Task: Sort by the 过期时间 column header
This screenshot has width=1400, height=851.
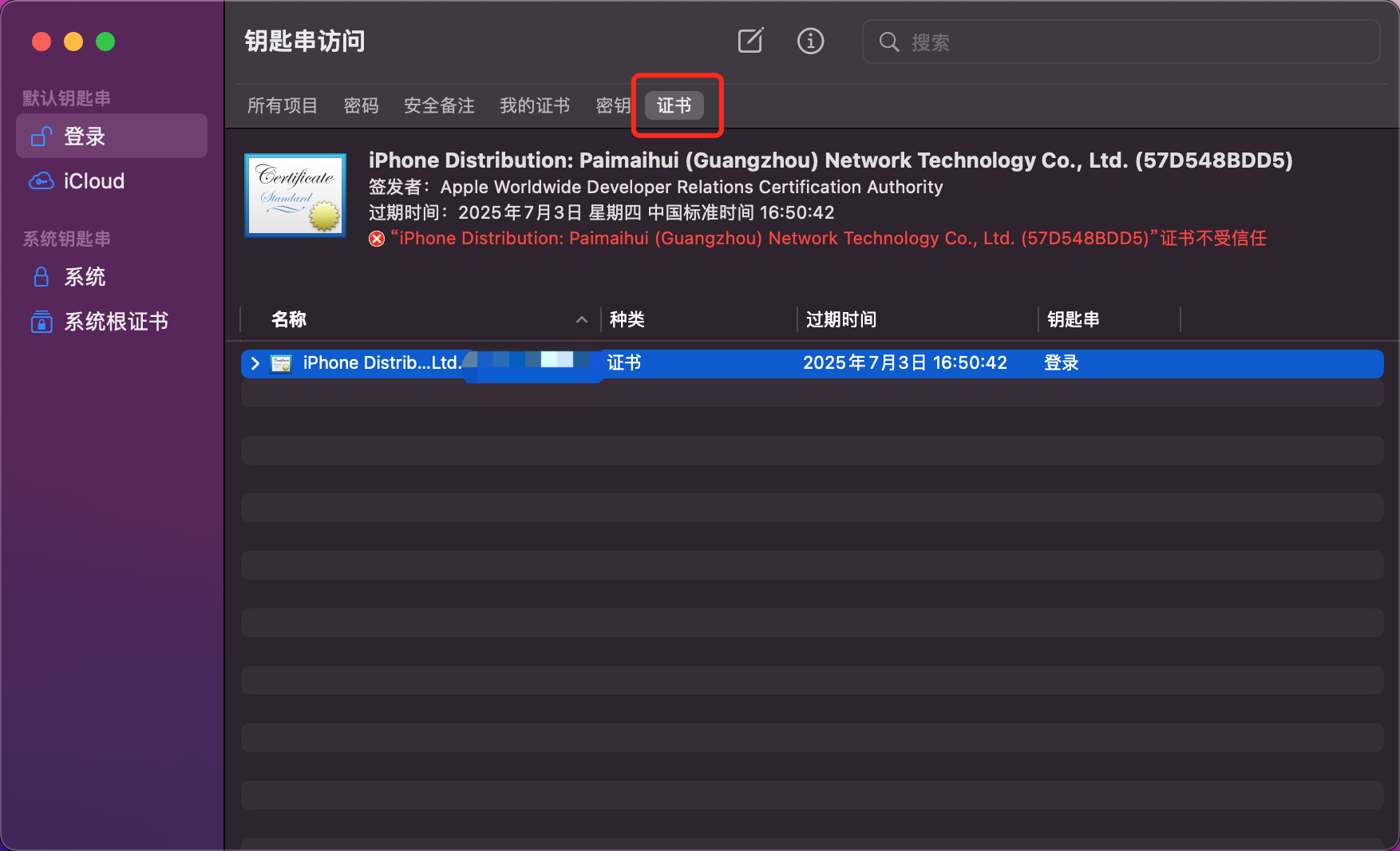Action: point(841,319)
